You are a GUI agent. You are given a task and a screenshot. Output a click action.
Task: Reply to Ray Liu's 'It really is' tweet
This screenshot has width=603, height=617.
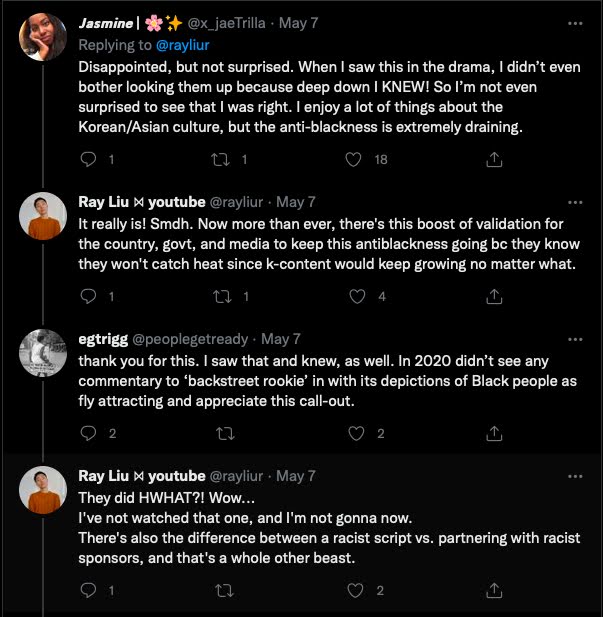coord(87,296)
